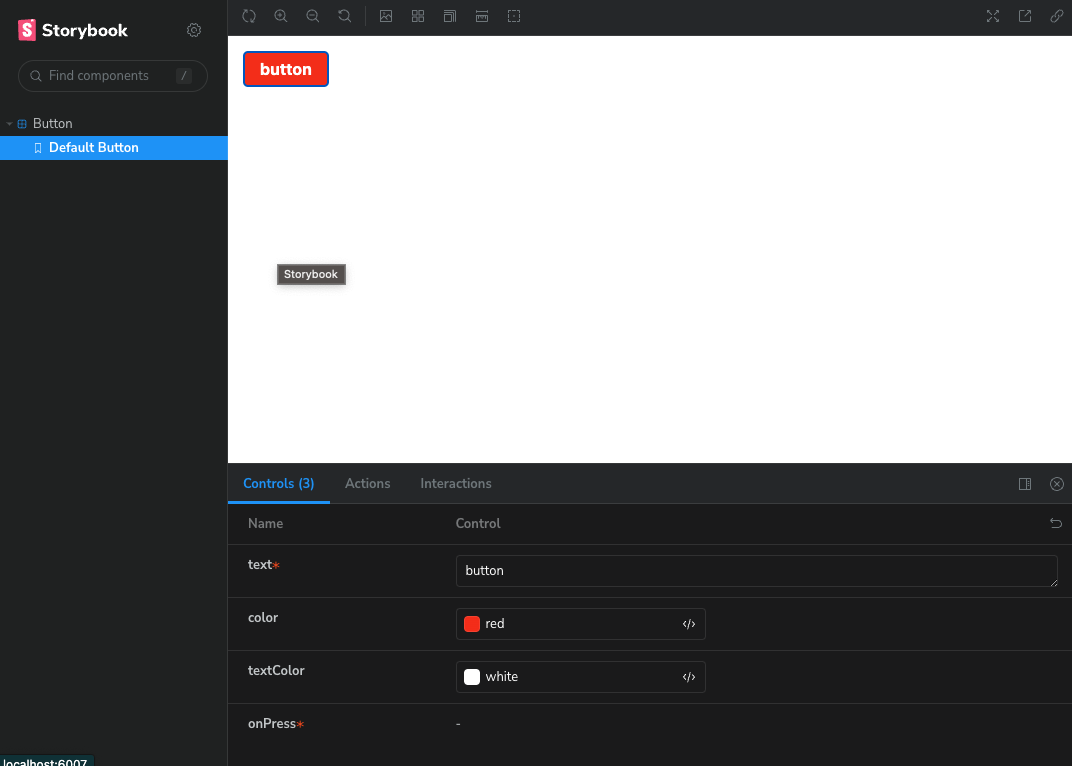Image resolution: width=1072 pixels, height=766 pixels.
Task: Cycle color format for the white control
Action: pyautogui.click(x=689, y=677)
